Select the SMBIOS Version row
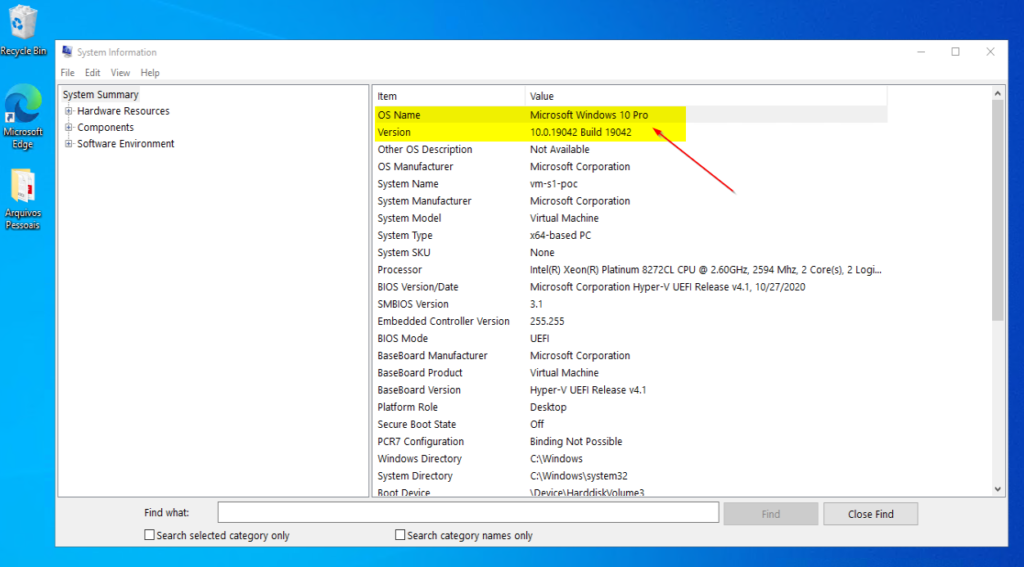The image size is (1024, 567). 630,304
